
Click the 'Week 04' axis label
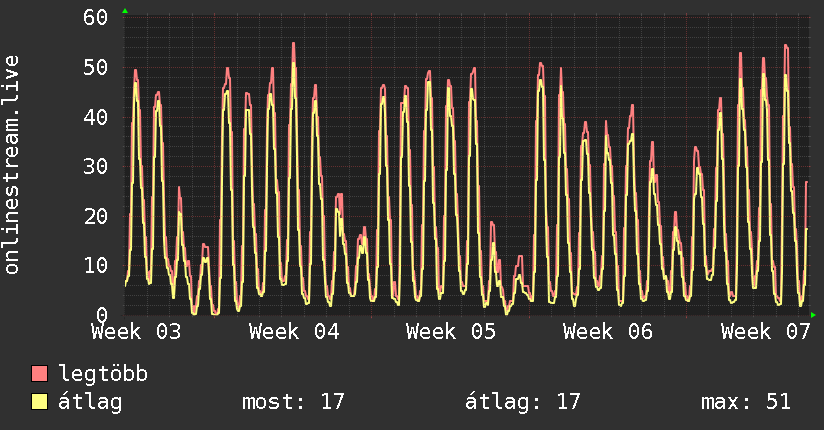click(x=294, y=332)
